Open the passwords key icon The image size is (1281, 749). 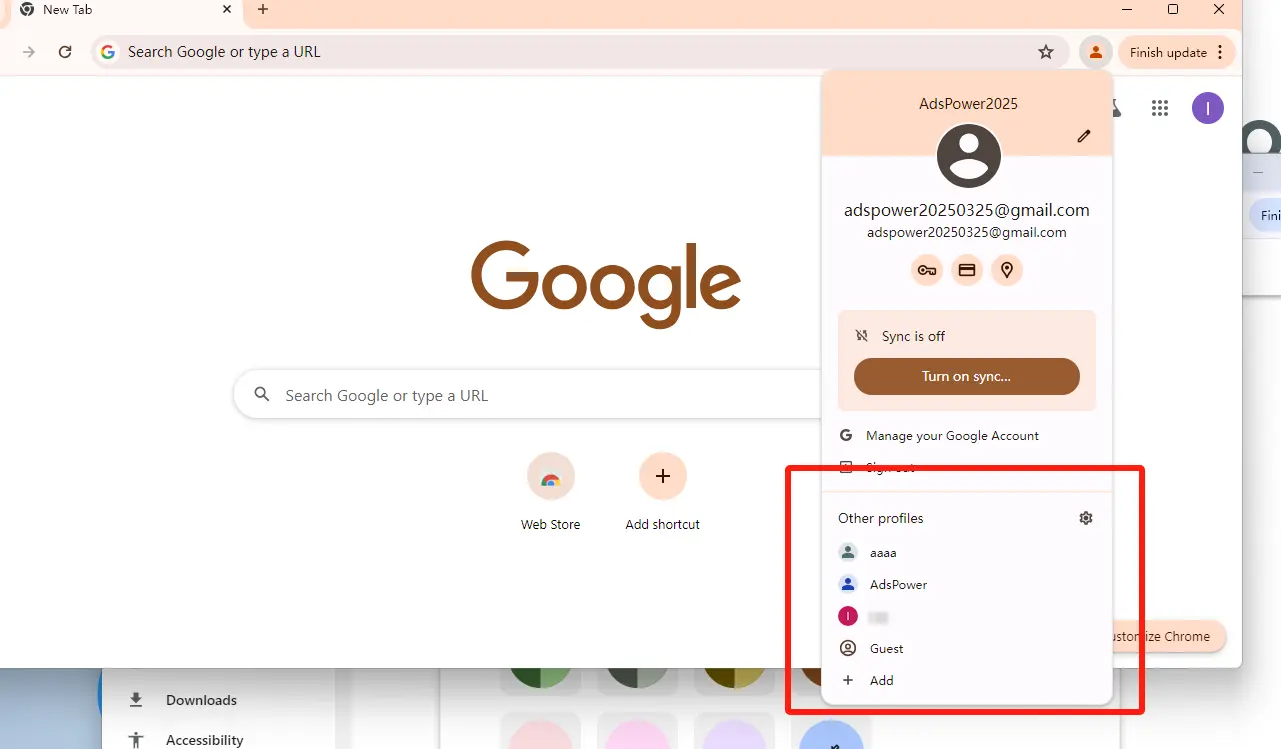click(x=927, y=270)
